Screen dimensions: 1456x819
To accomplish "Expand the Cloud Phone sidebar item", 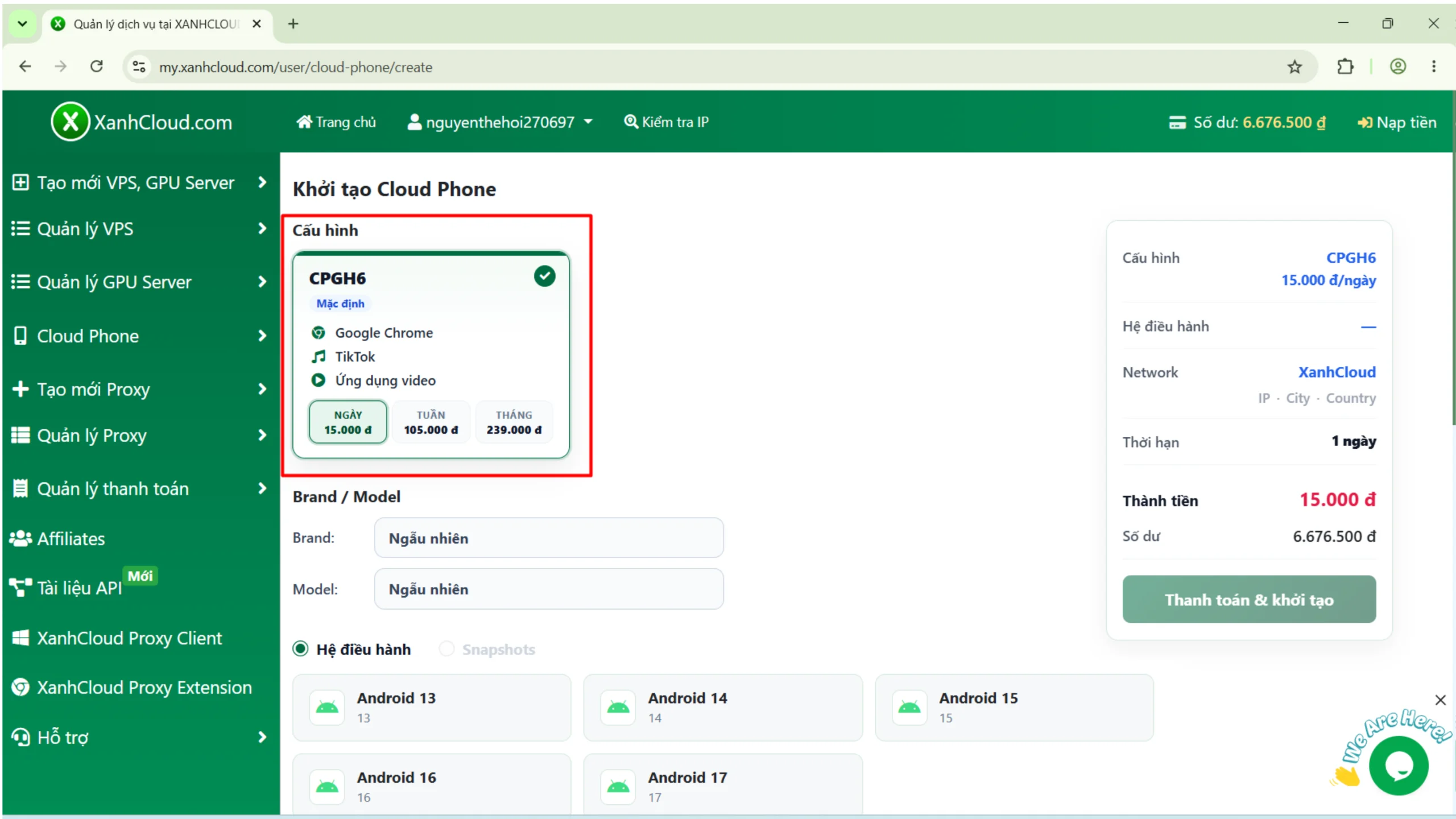I will tap(139, 336).
